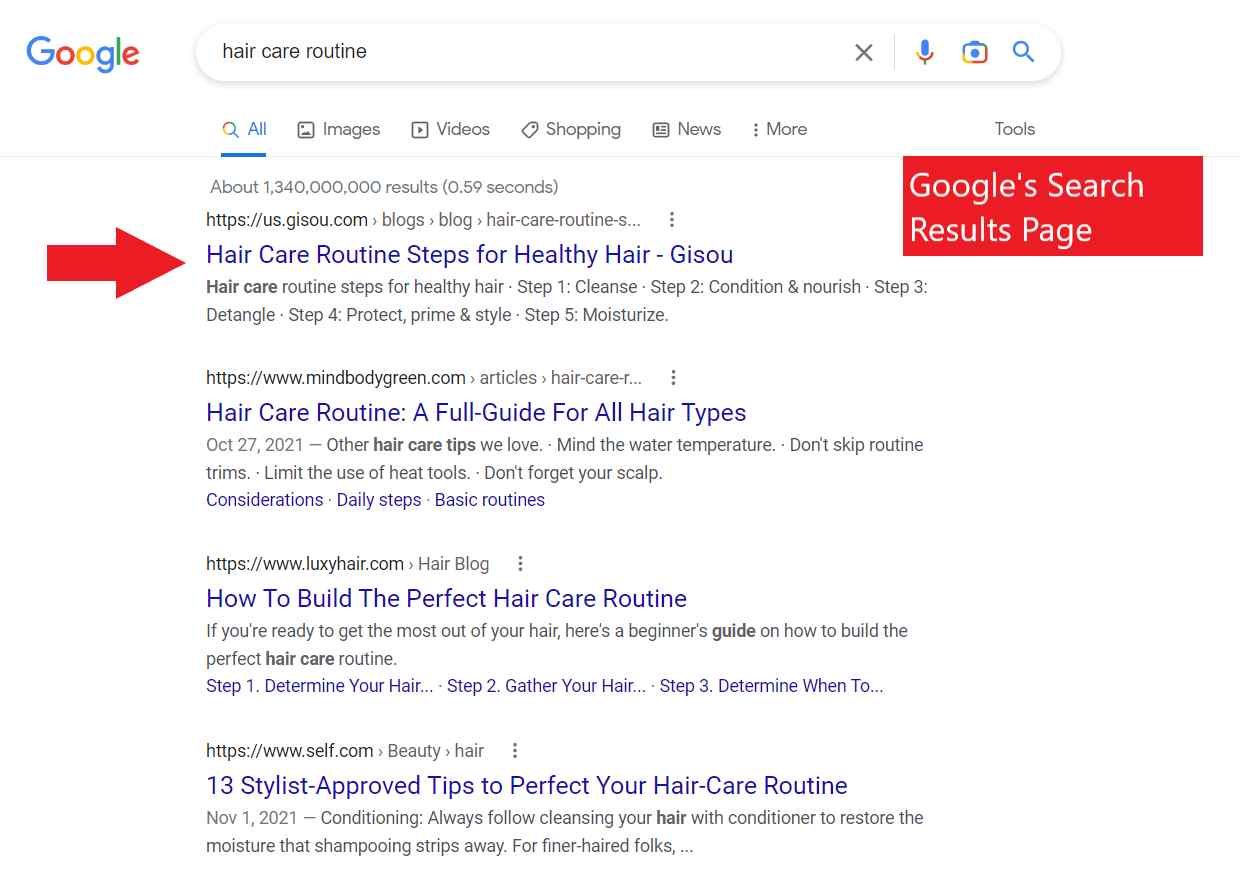Jump to the Basic routines sitelink
Screen dimensions: 1240x887
(x=490, y=500)
